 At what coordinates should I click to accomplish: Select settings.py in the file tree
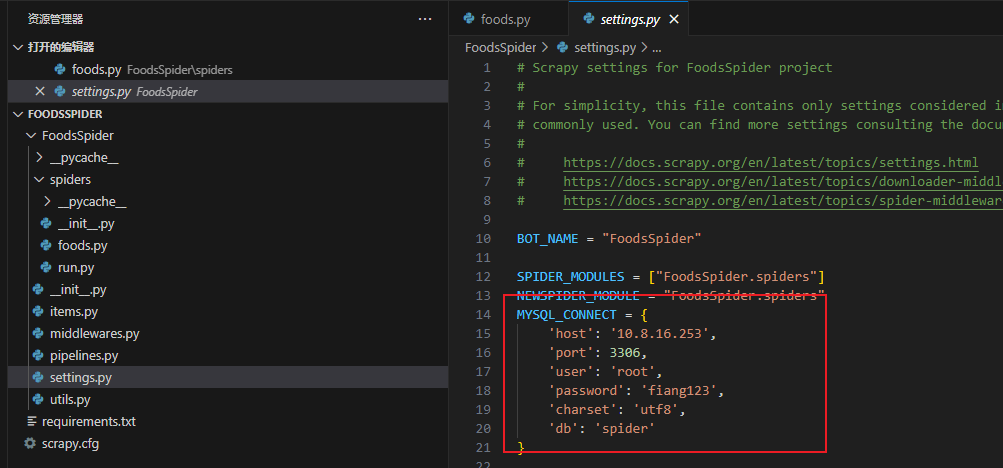228,378
